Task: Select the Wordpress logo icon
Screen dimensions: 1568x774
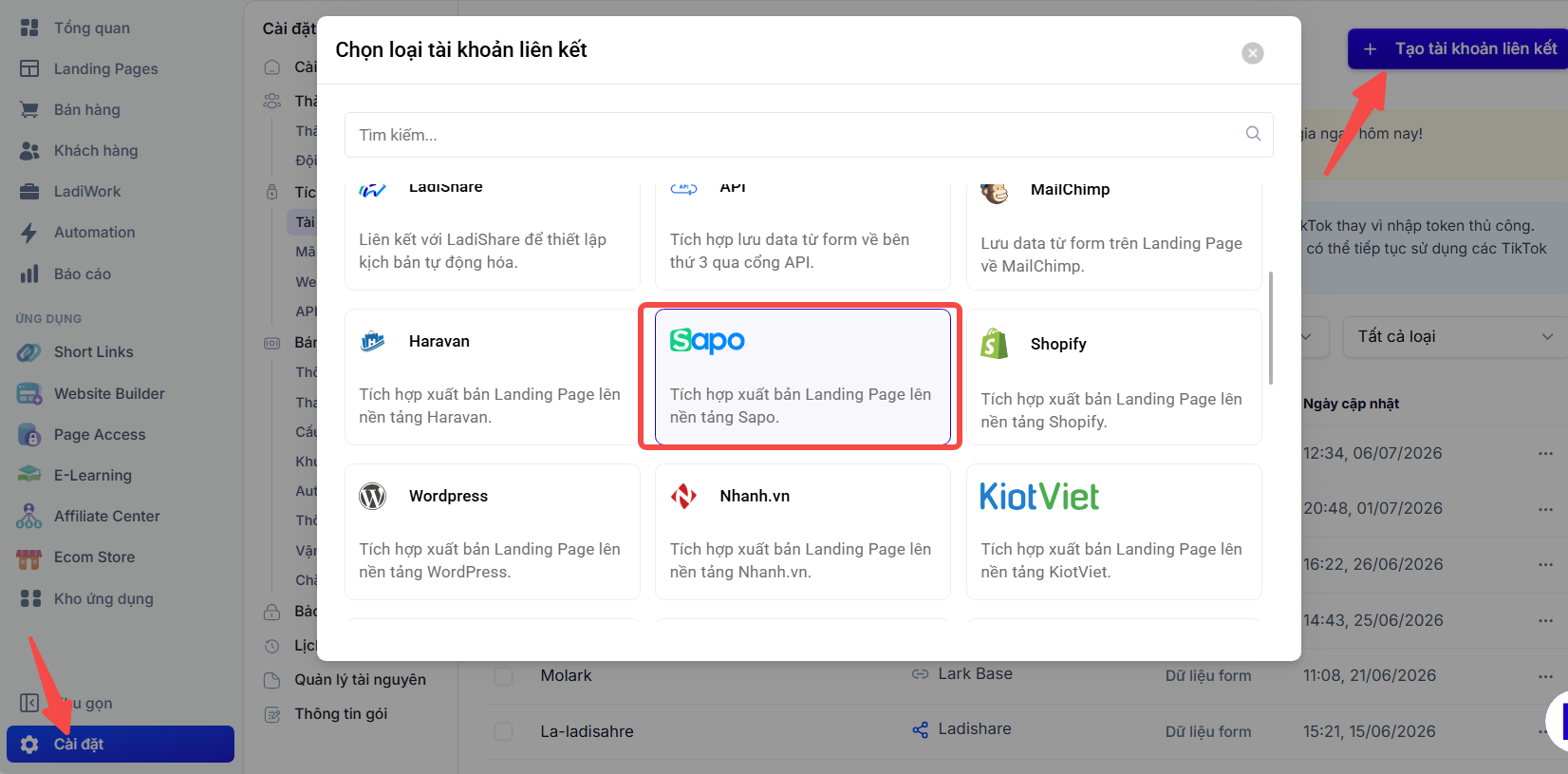Action: point(373,496)
